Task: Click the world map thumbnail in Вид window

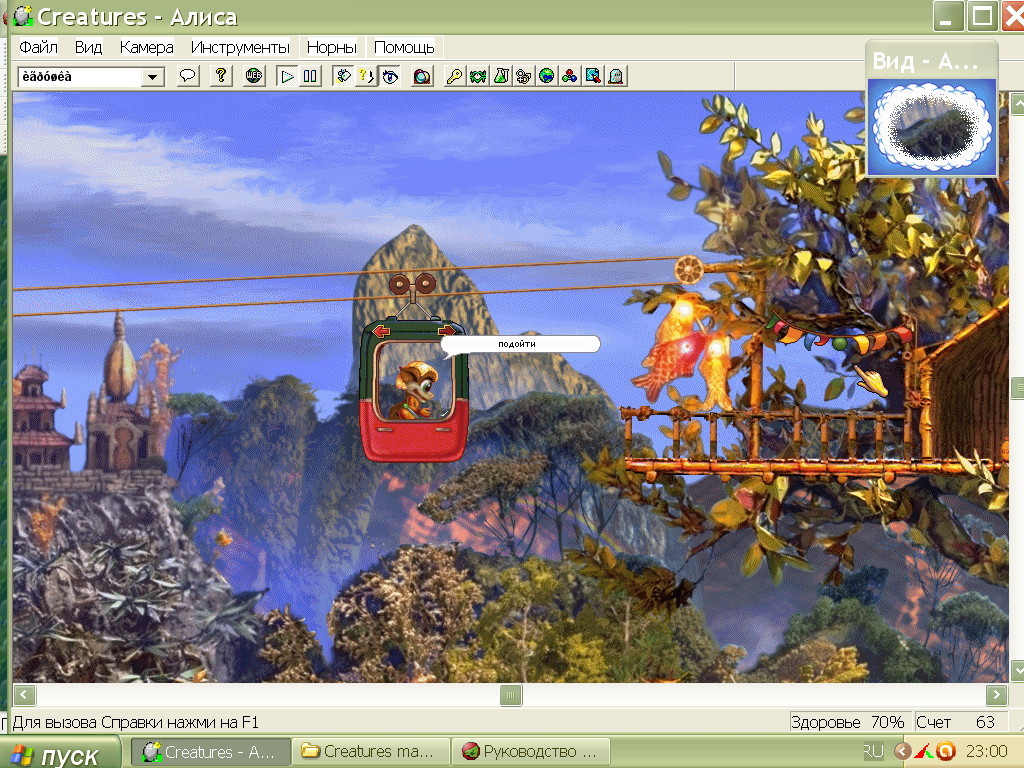Action: [931, 127]
